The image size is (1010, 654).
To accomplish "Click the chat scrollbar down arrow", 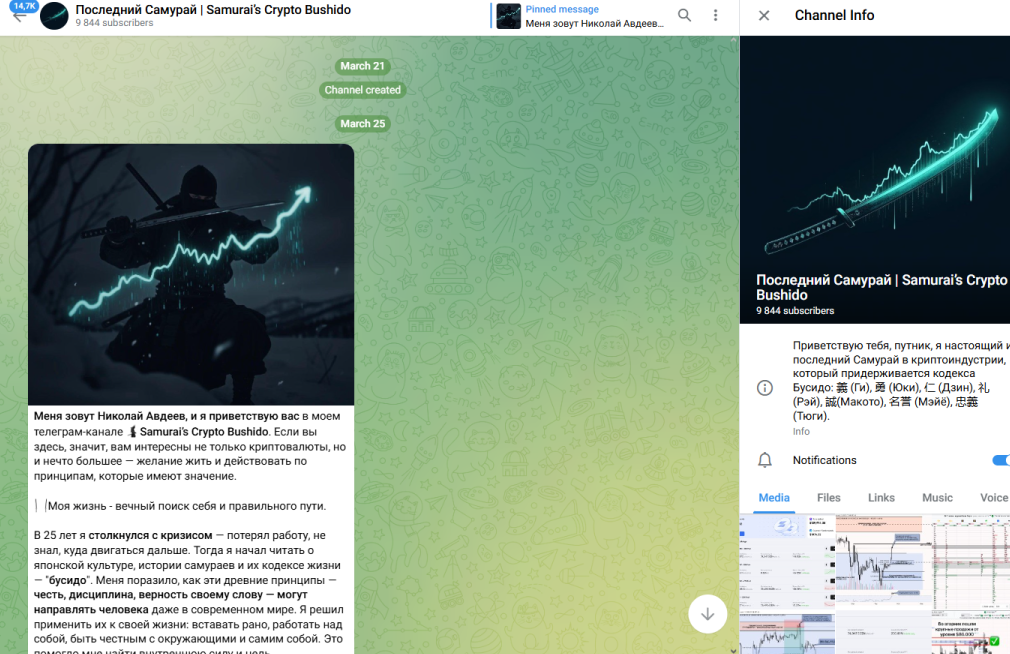I will click(734, 650).
